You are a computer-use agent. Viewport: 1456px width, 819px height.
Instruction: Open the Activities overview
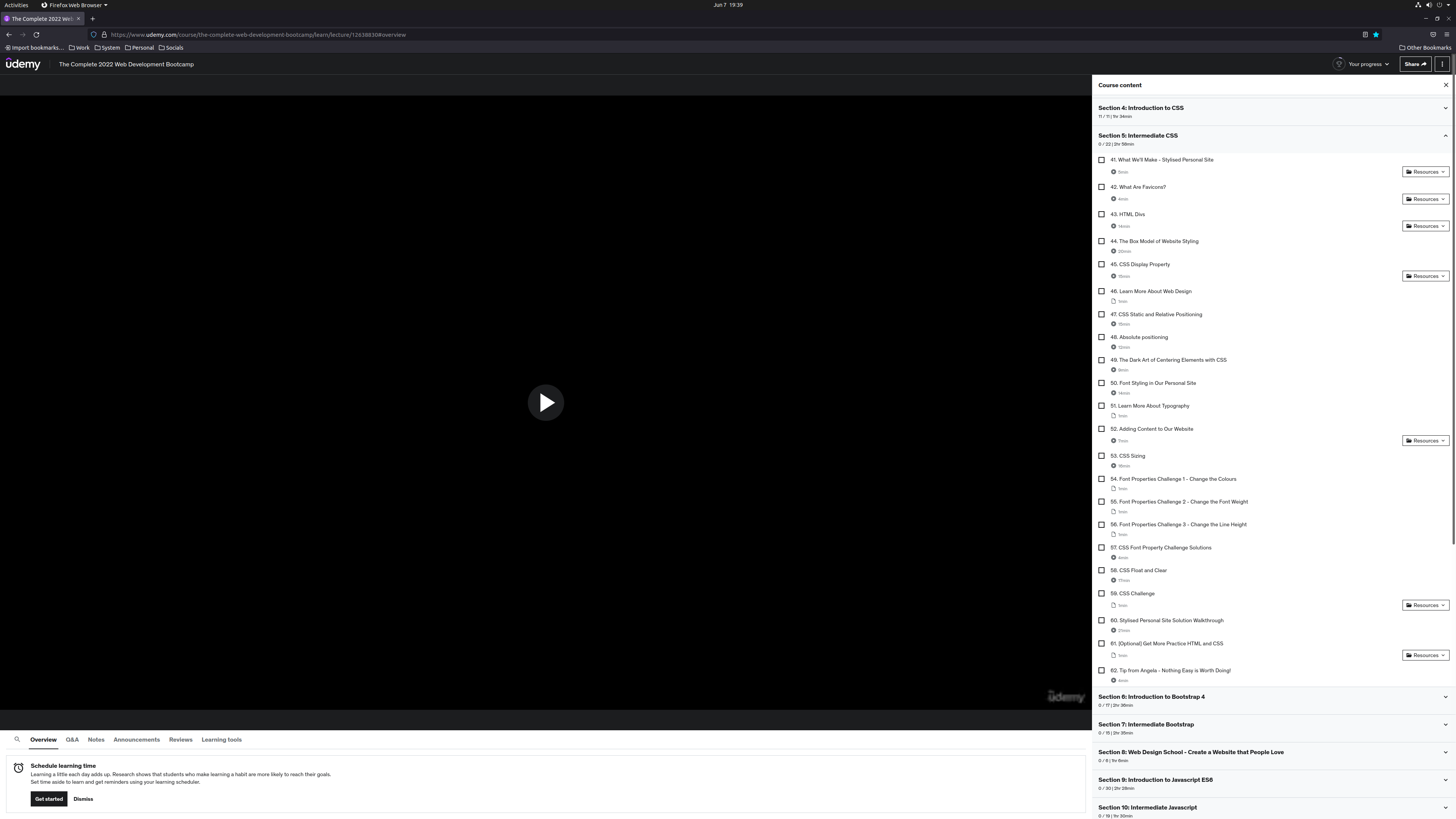(x=16, y=5)
